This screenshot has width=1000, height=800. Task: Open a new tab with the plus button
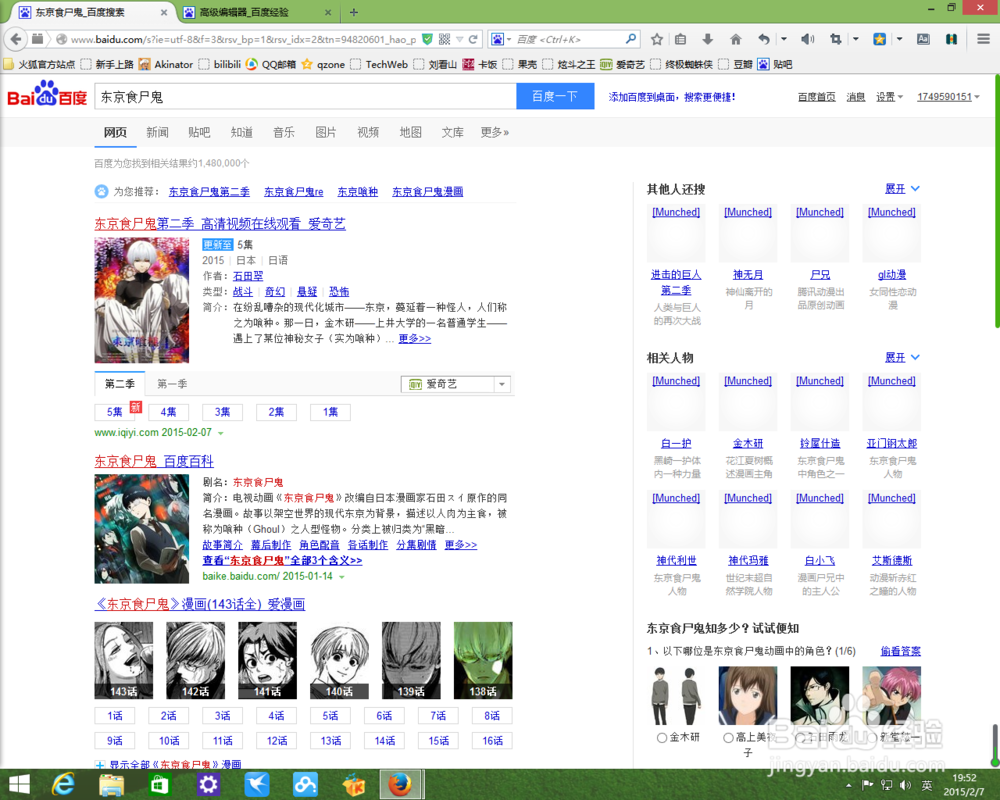coord(354,12)
